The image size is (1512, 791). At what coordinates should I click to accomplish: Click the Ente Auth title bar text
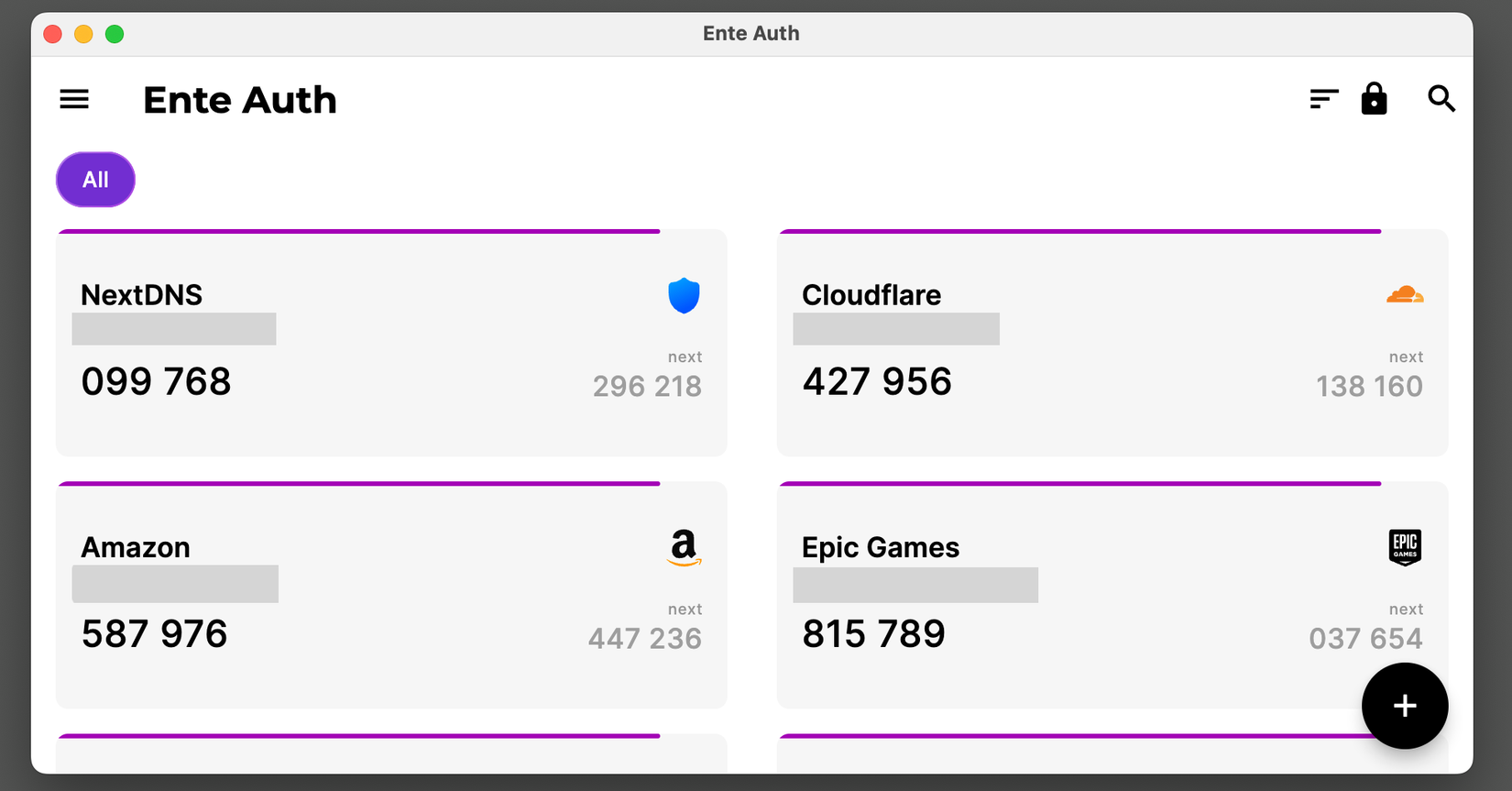[751, 33]
